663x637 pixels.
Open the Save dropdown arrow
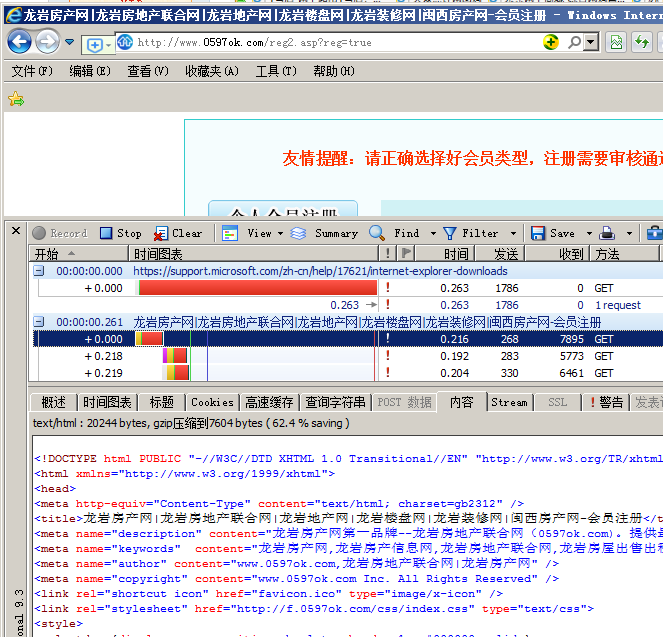click(589, 233)
